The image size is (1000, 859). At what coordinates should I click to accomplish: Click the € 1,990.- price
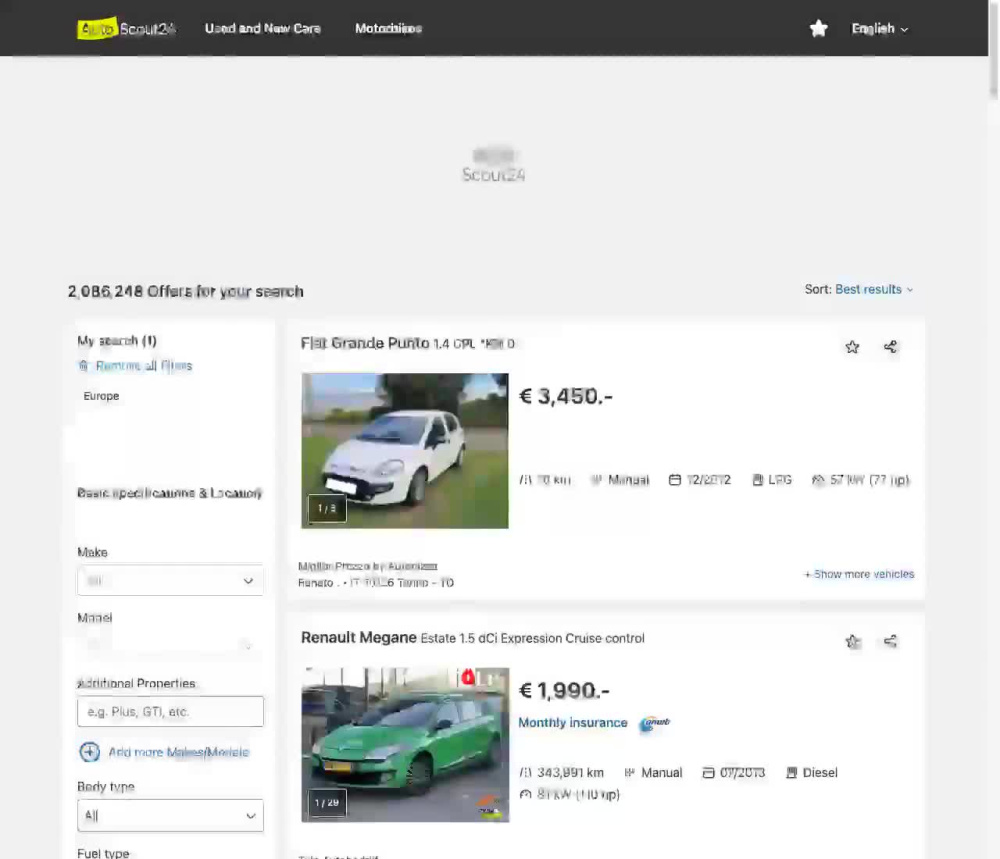click(x=564, y=691)
